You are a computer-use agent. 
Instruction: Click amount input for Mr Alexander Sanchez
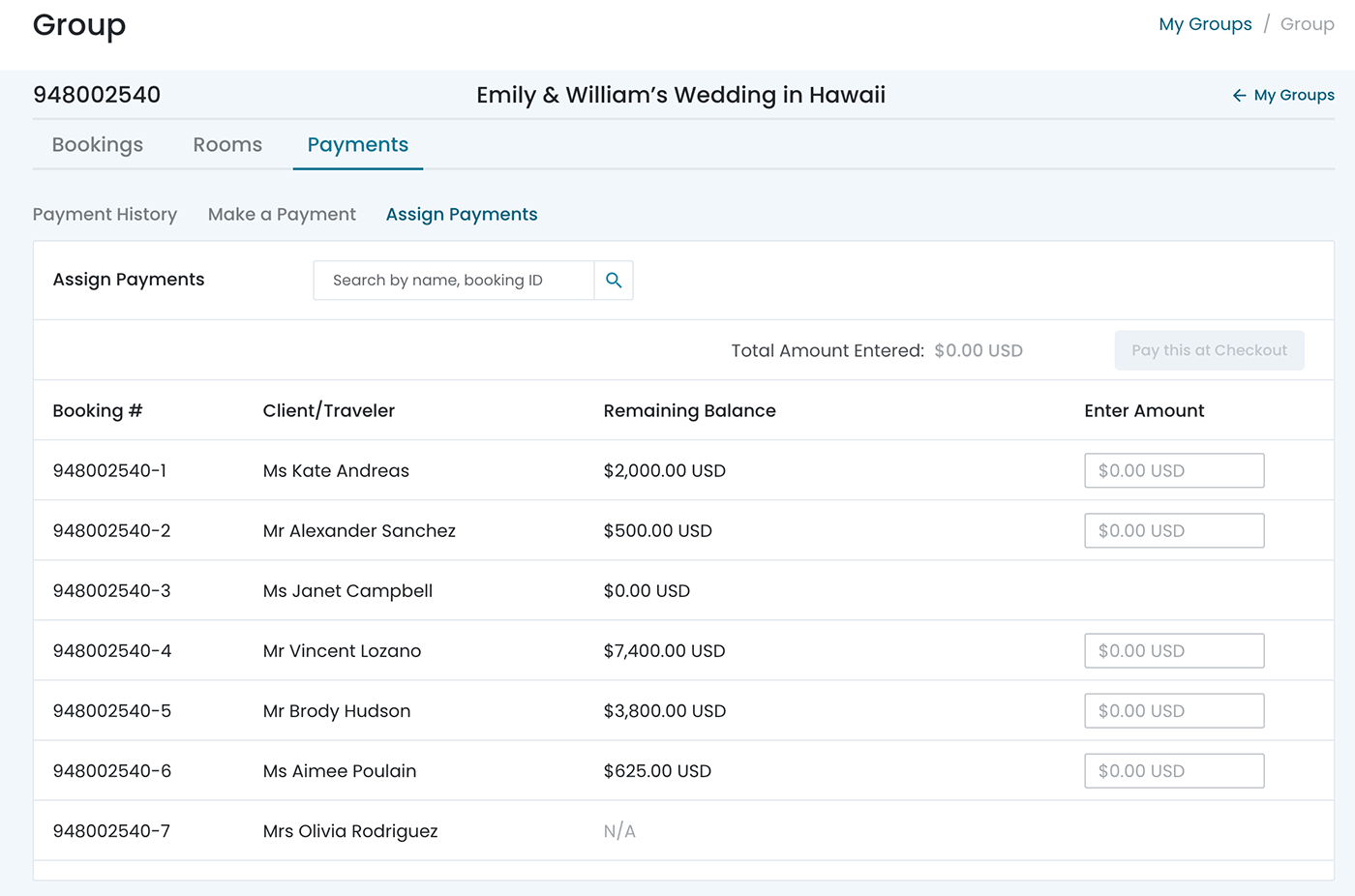[x=1173, y=531]
